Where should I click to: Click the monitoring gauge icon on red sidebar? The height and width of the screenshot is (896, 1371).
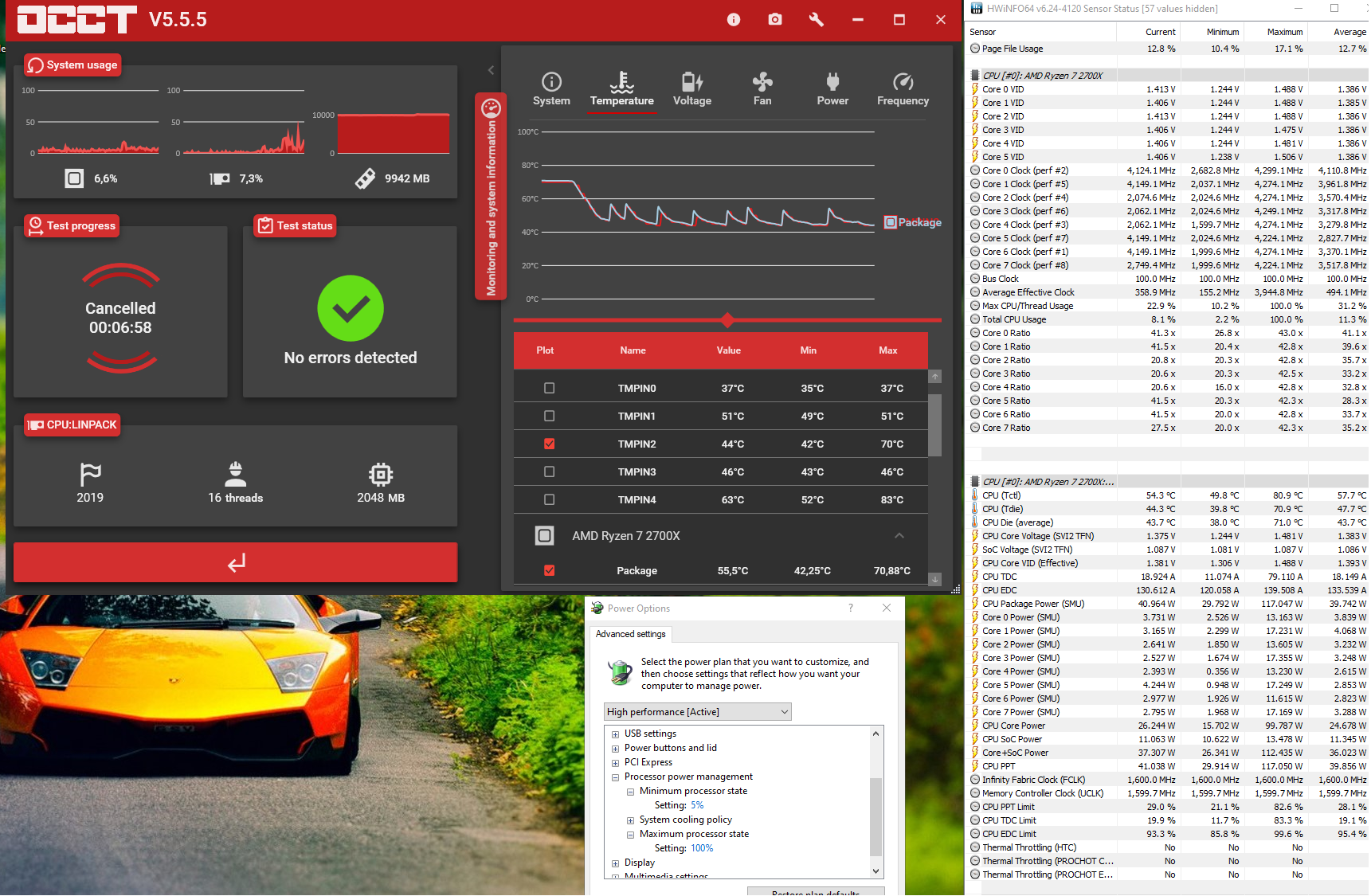click(491, 108)
